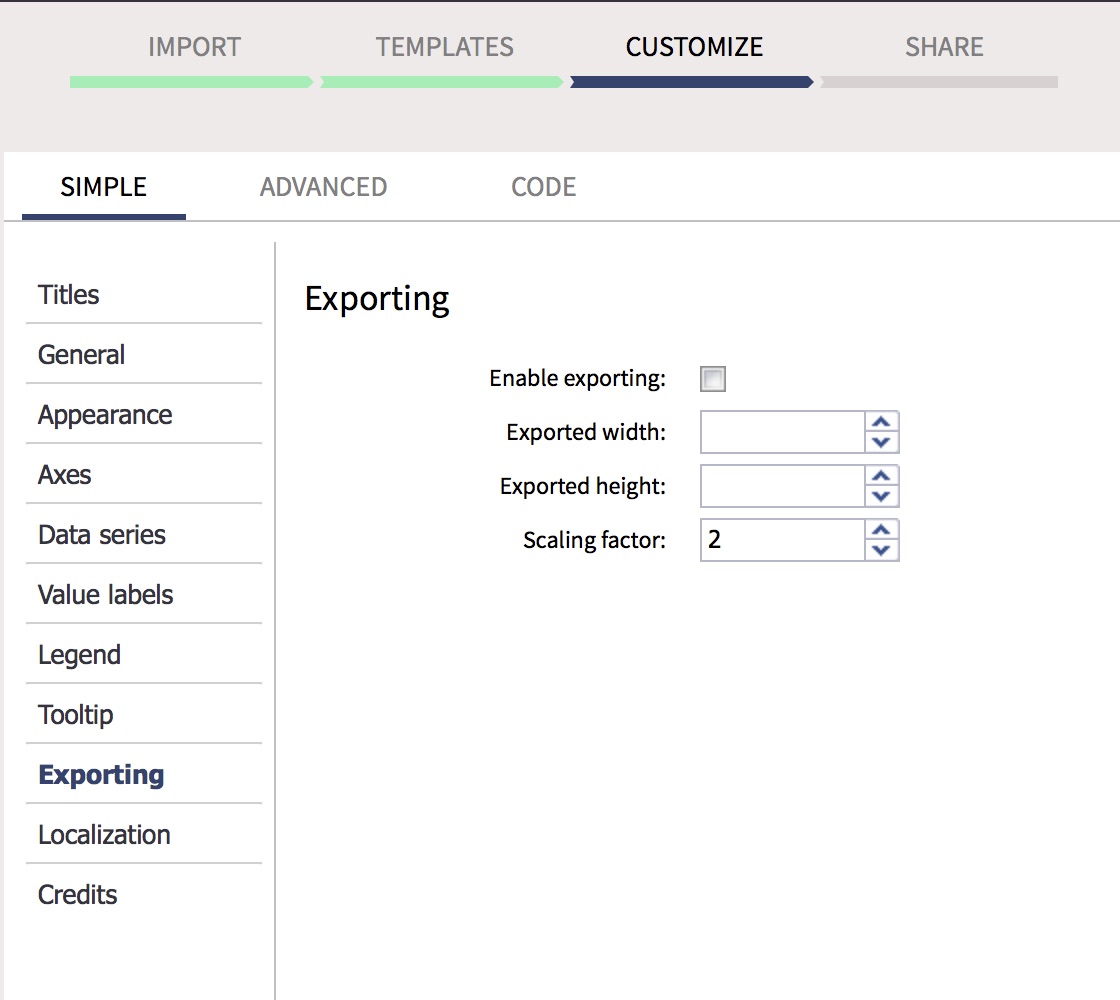Click the 'Scaling factor:' label

pos(594,540)
